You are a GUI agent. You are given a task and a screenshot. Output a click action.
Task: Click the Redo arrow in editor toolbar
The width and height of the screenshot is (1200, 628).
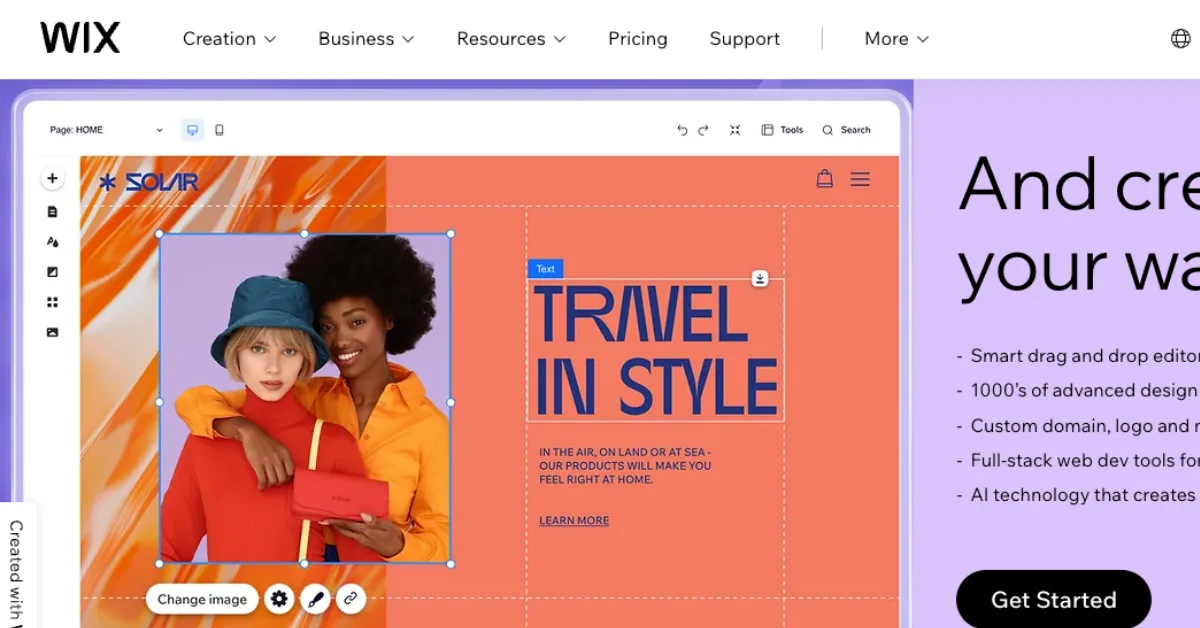point(703,130)
